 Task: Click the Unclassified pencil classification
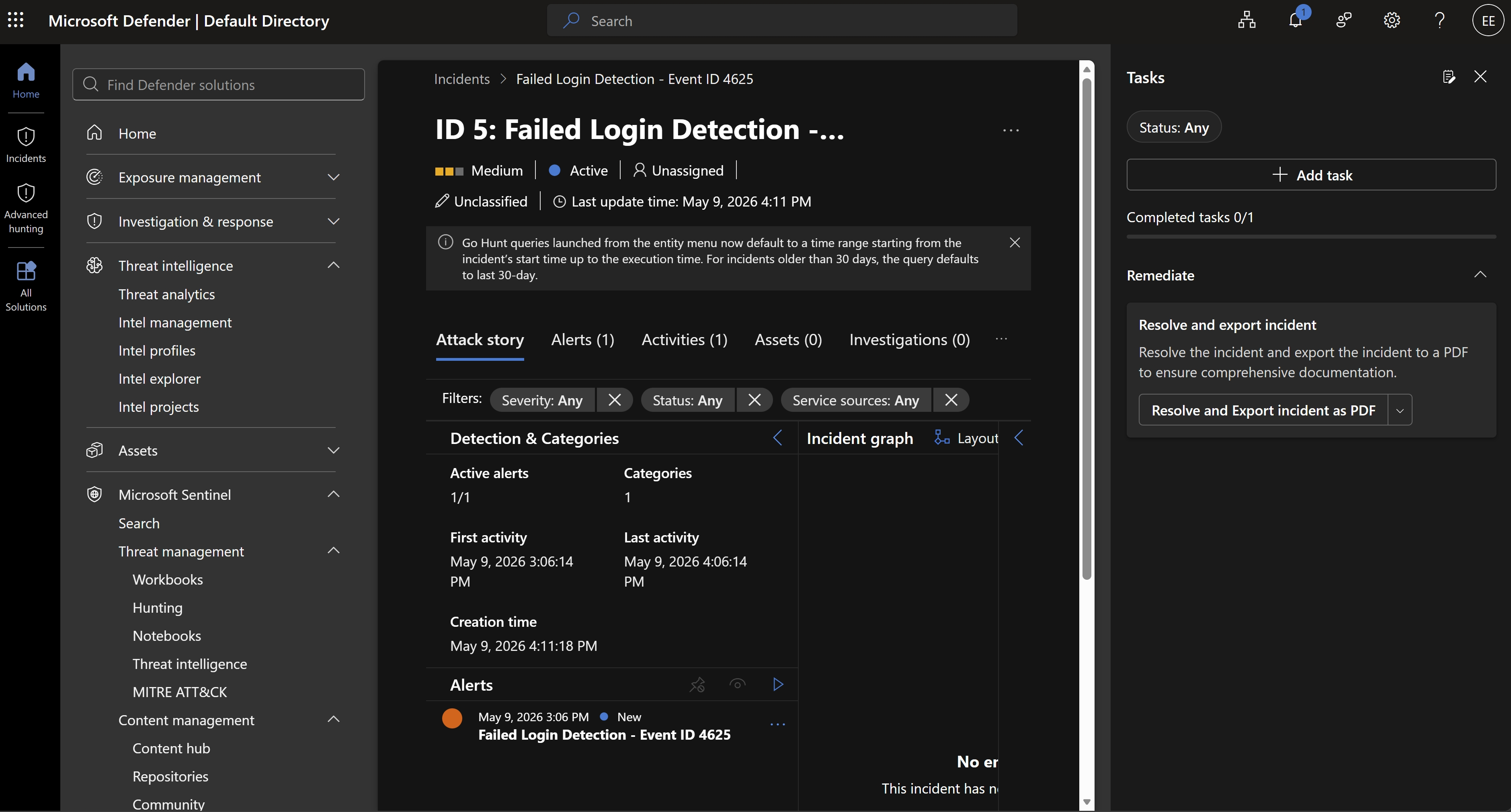(x=481, y=202)
